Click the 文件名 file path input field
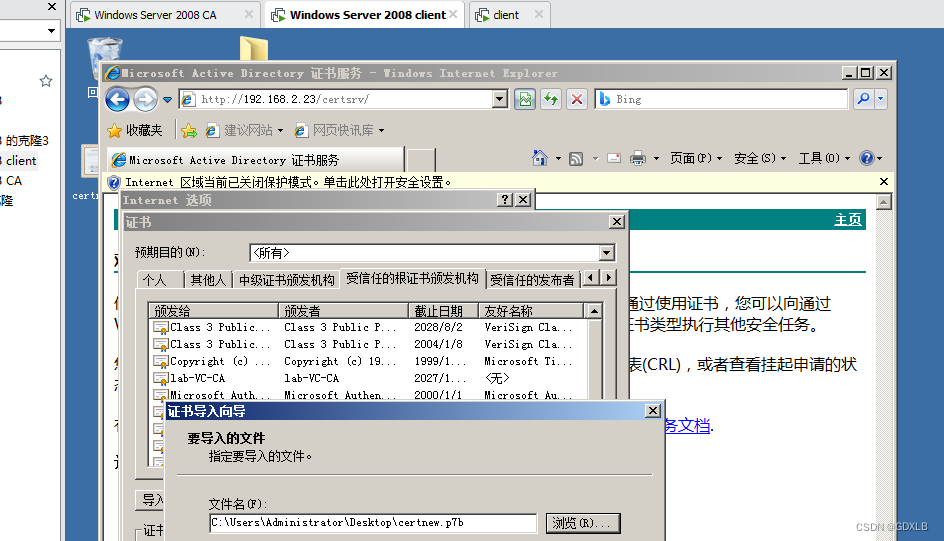Image resolution: width=944 pixels, height=541 pixels. [x=373, y=523]
